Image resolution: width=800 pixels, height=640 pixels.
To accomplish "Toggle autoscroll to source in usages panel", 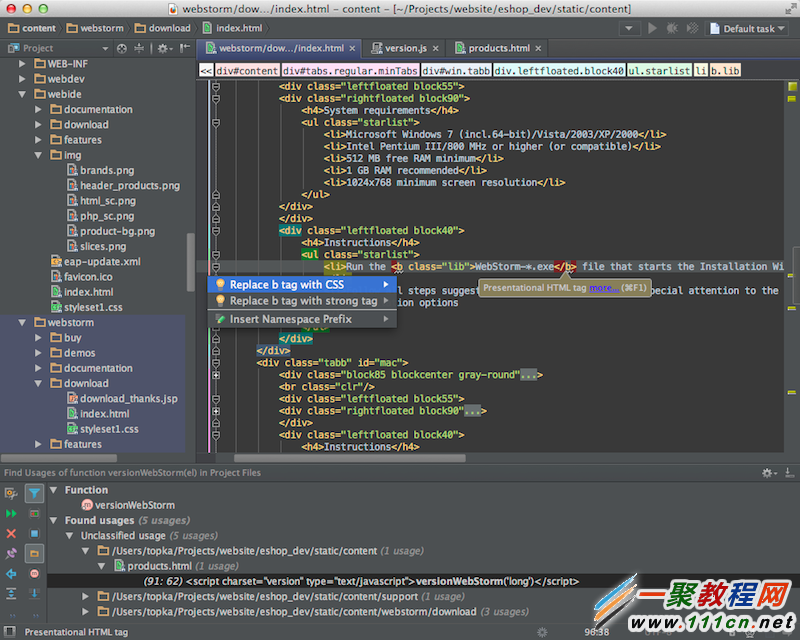I will coord(34,594).
